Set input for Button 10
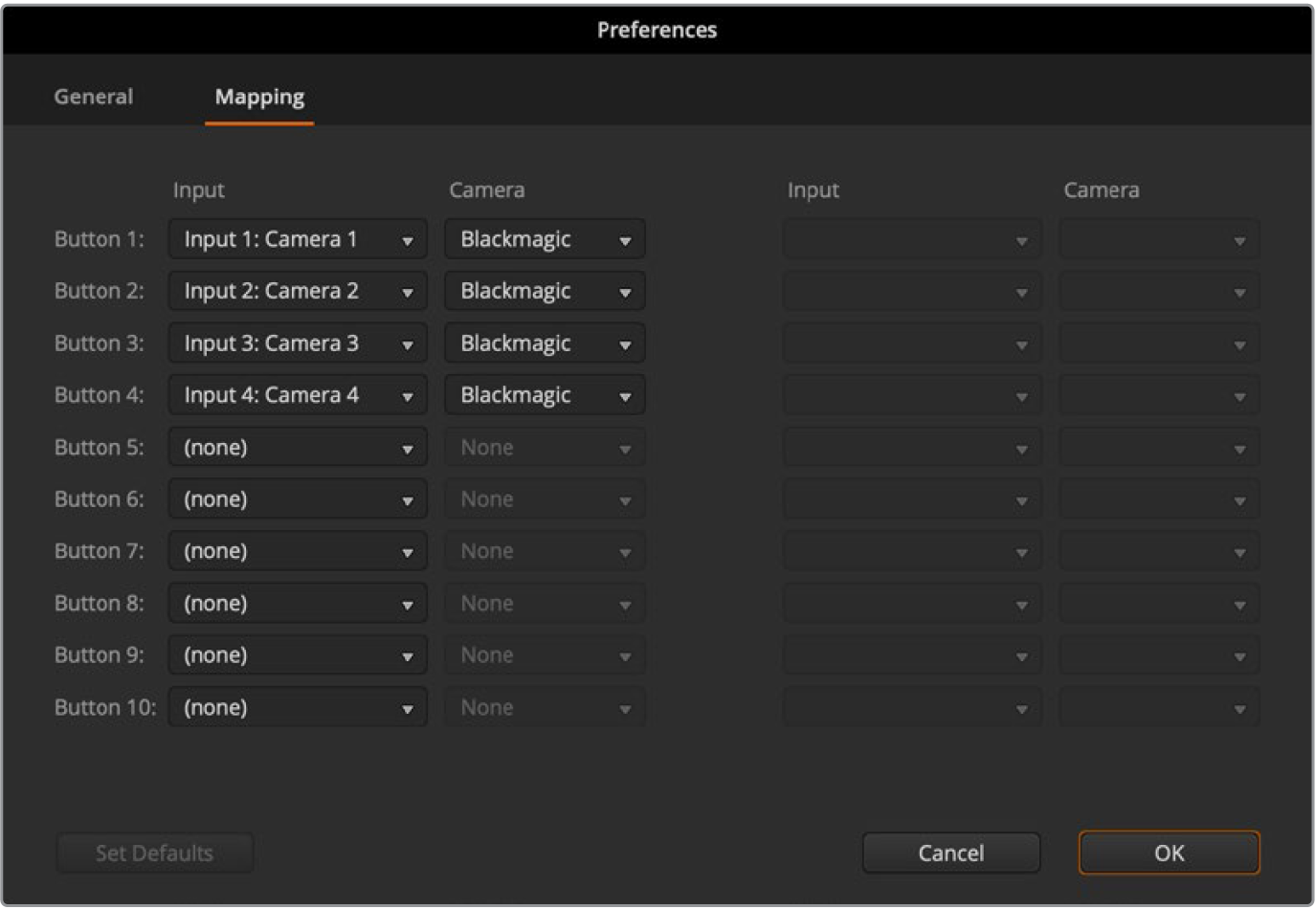The height and width of the screenshot is (909, 1316). [x=298, y=708]
